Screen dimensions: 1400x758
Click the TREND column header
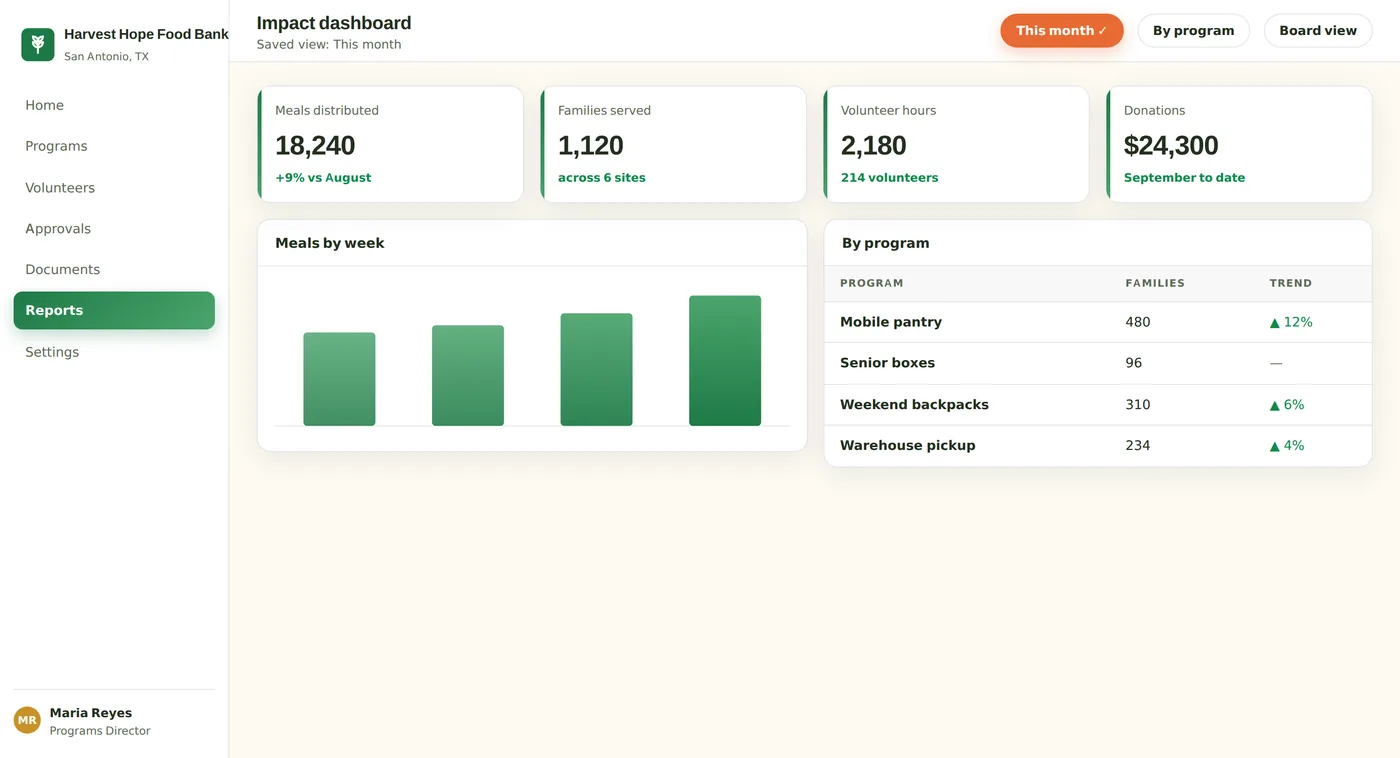(1291, 283)
